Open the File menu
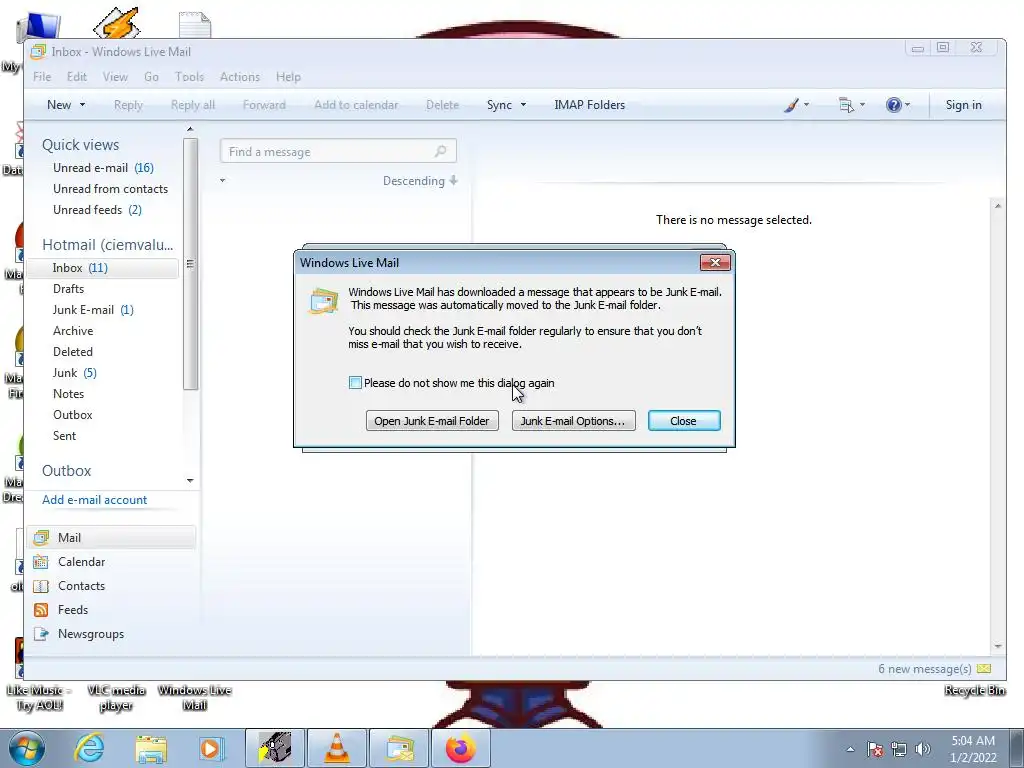The image size is (1024, 768). tap(42, 76)
